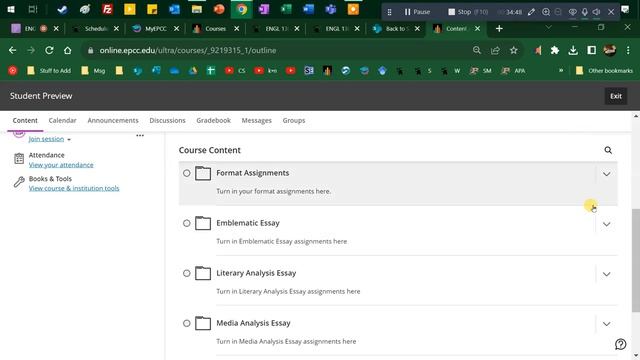This screenshot has width=640, height=360.
Task: Click the recorder zoom-in magnifier
Action: tap(546, 12)
